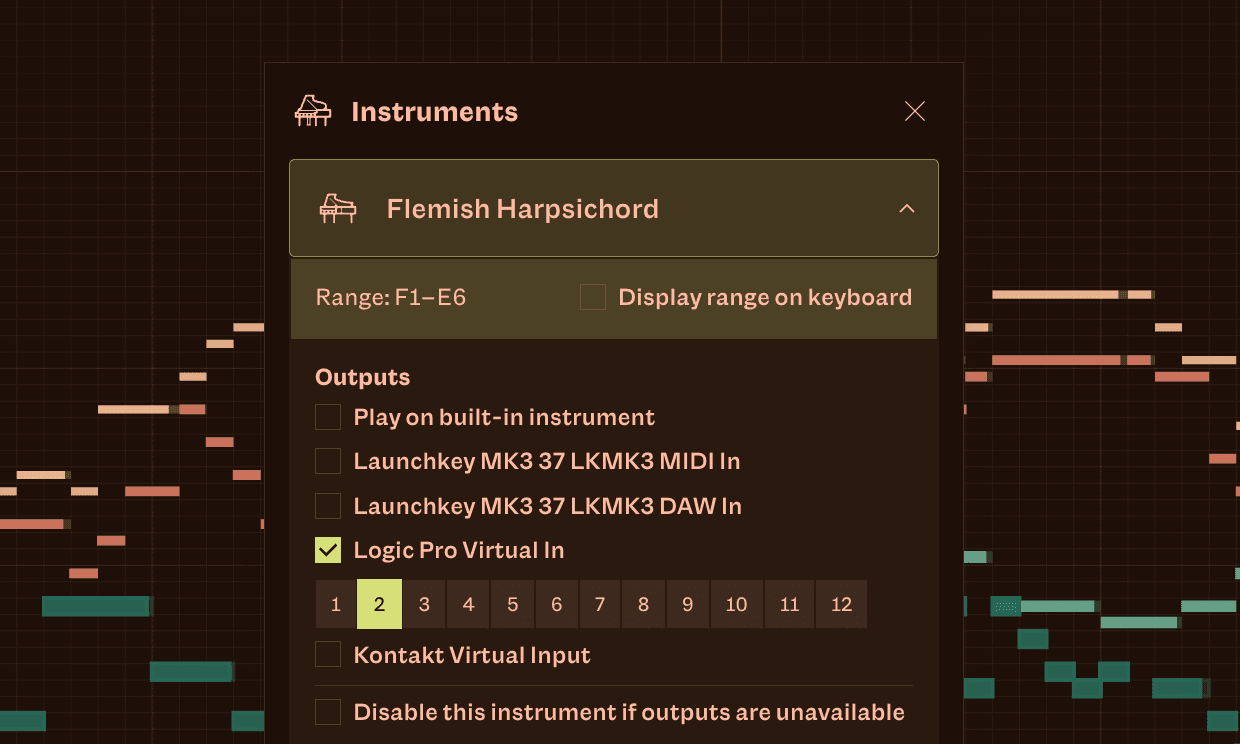
Task: Select highlighted MIDI channel 2
Action: point(379,604)
